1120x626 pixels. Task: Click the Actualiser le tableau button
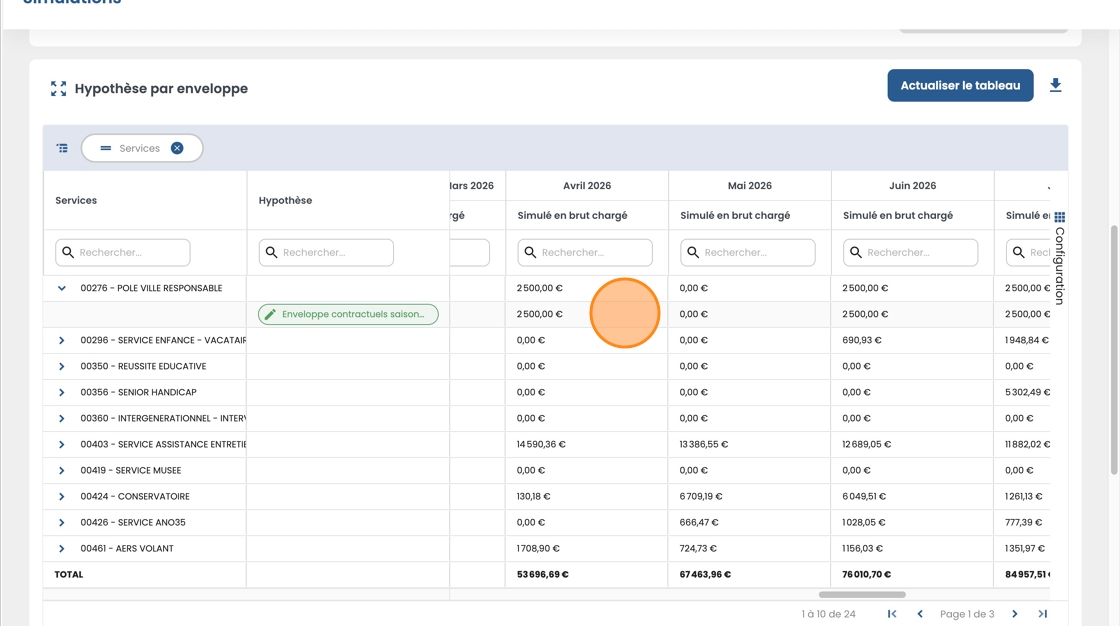pyautogui.click(x=960, y=86)
